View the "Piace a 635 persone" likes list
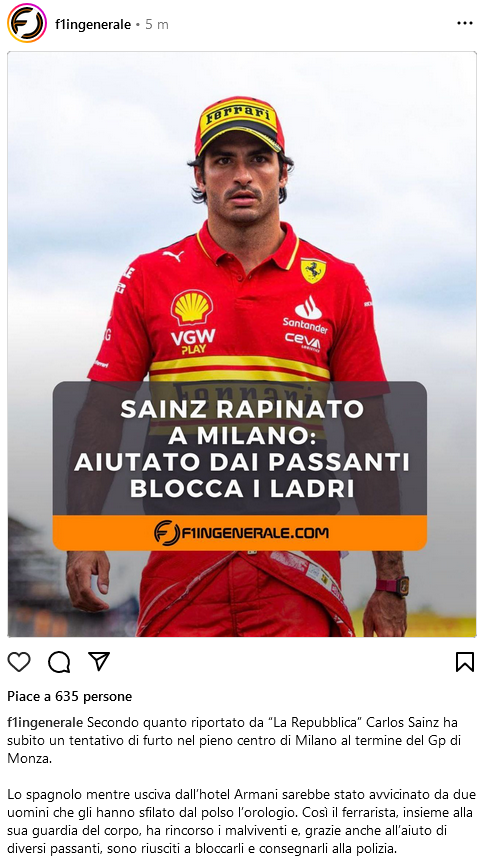The image size is (480, 861). tap(70, 696)
